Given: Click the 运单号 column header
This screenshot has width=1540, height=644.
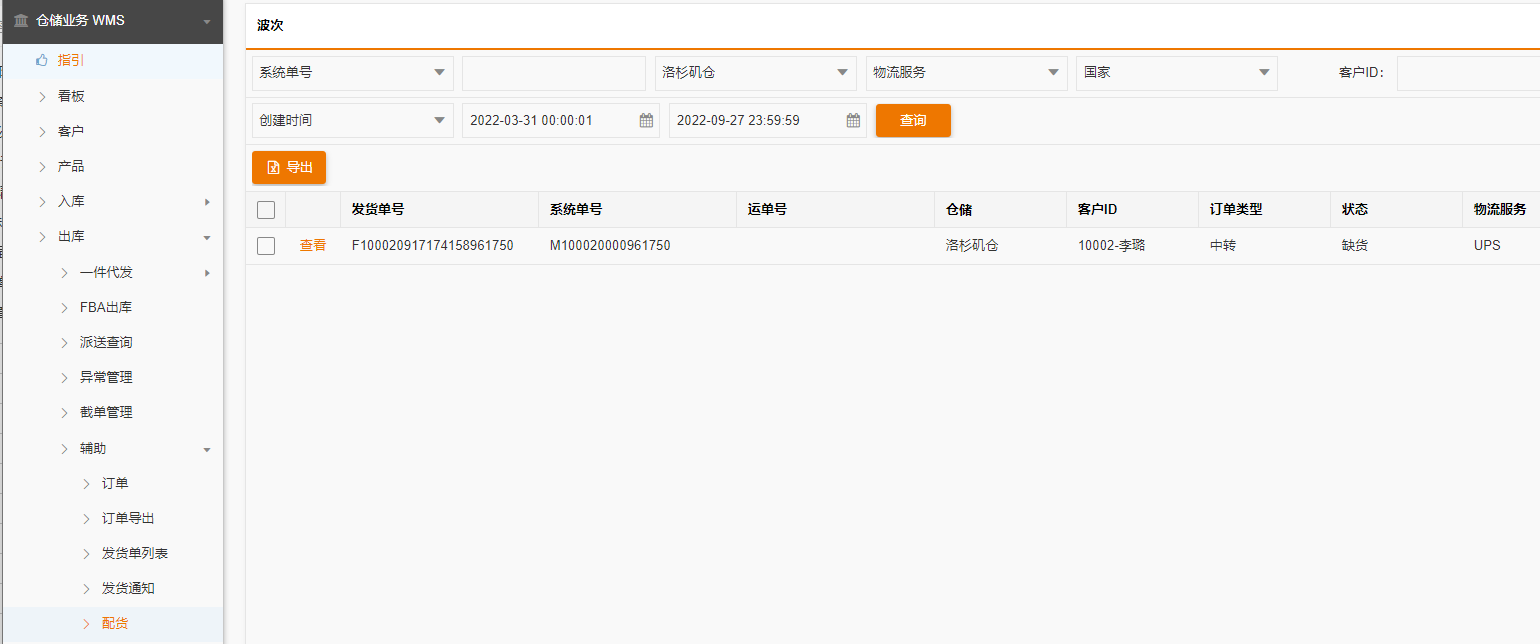Looking at the screenshot, I should pyautogui.click(x=836, y=210).
